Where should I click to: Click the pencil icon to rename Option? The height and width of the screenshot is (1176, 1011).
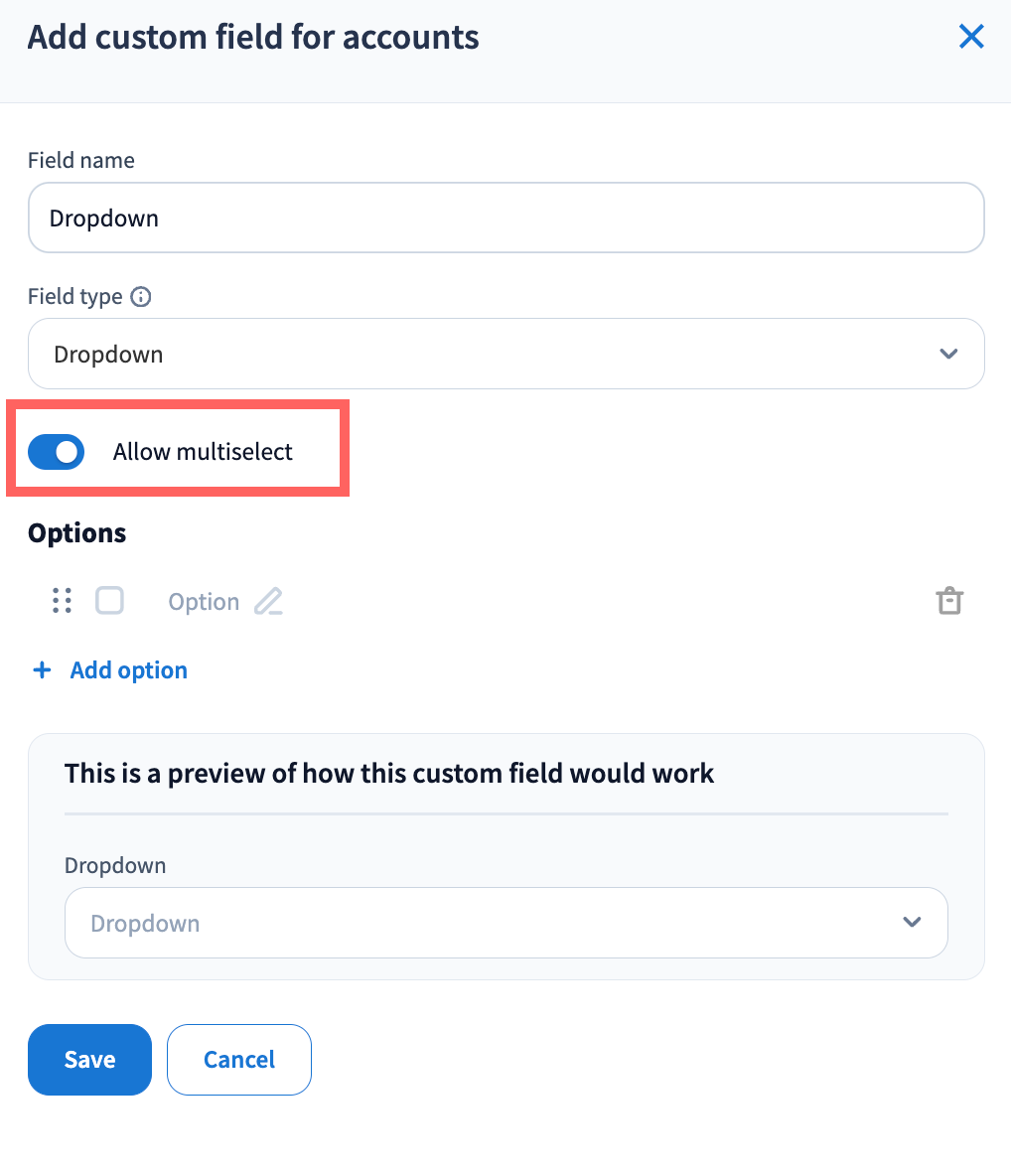point(268,602)
